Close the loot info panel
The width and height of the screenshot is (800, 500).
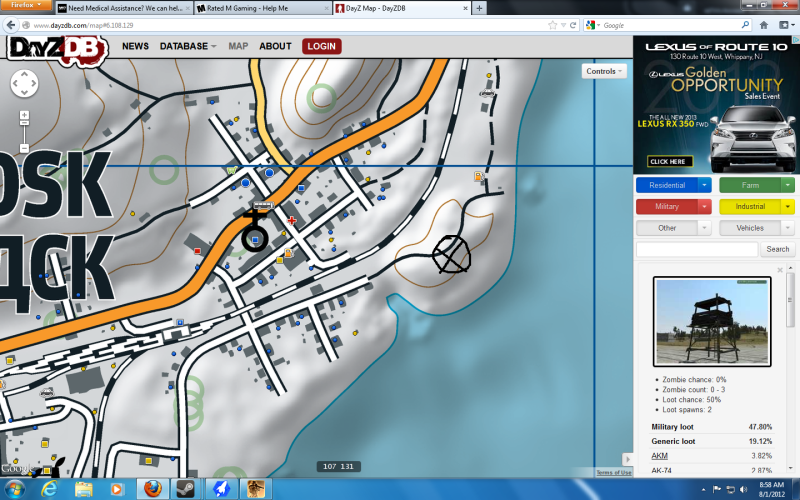pyautogui.click(x=779, y=270)
